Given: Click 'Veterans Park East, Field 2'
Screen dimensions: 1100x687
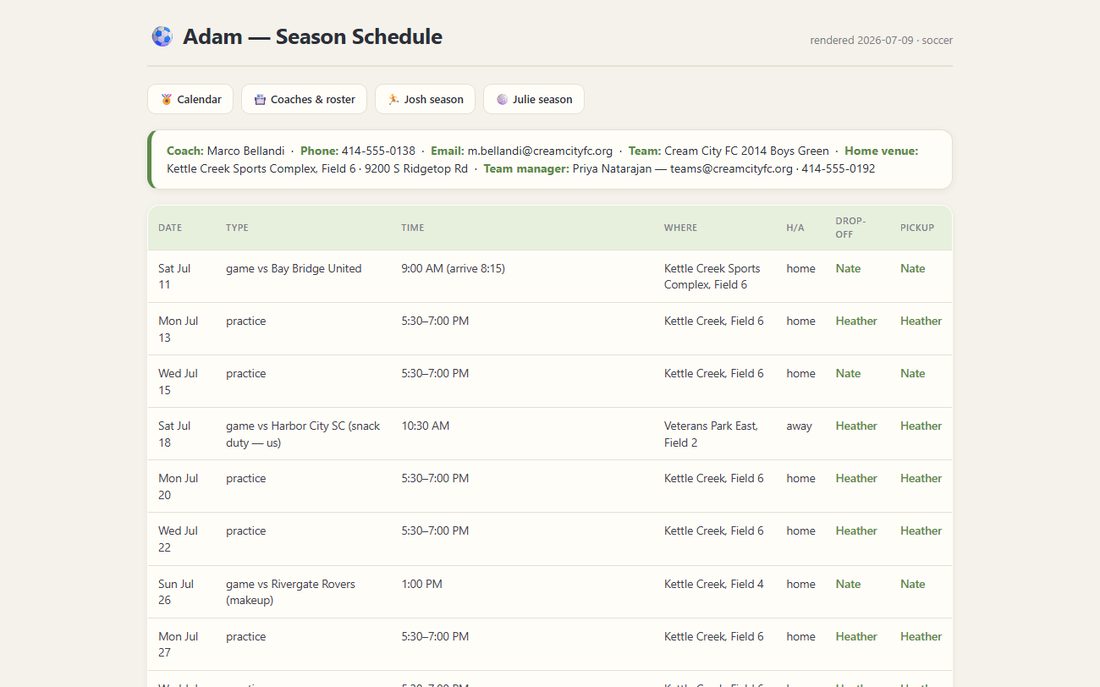Looking at the screenshot, I should tap(711, 434).
